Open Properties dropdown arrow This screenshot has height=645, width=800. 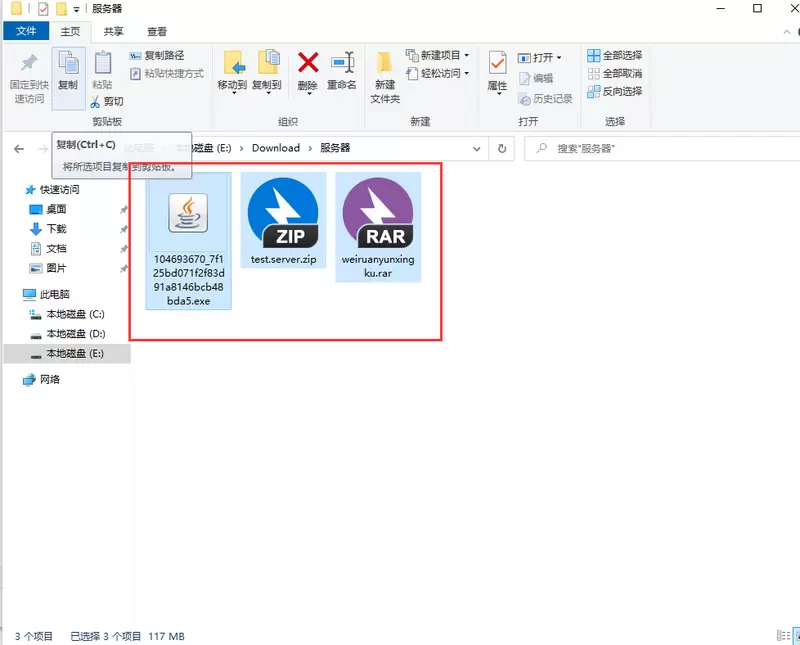498,94
